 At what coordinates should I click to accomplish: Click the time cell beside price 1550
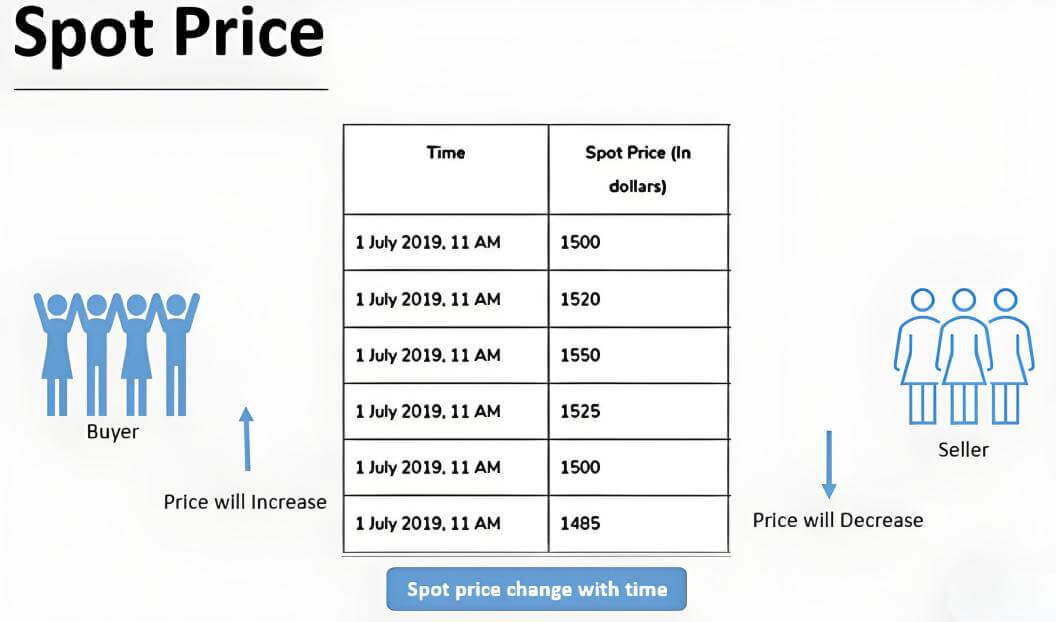[446, 355]
